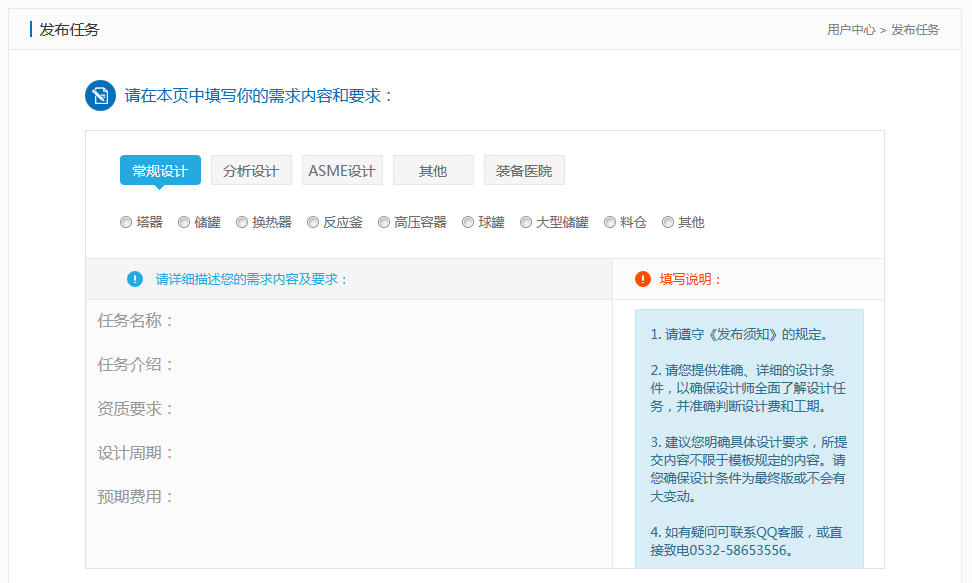Switch to the 分析设计 tab
Viewport: 972px width, 583px height.
[251, 171]
